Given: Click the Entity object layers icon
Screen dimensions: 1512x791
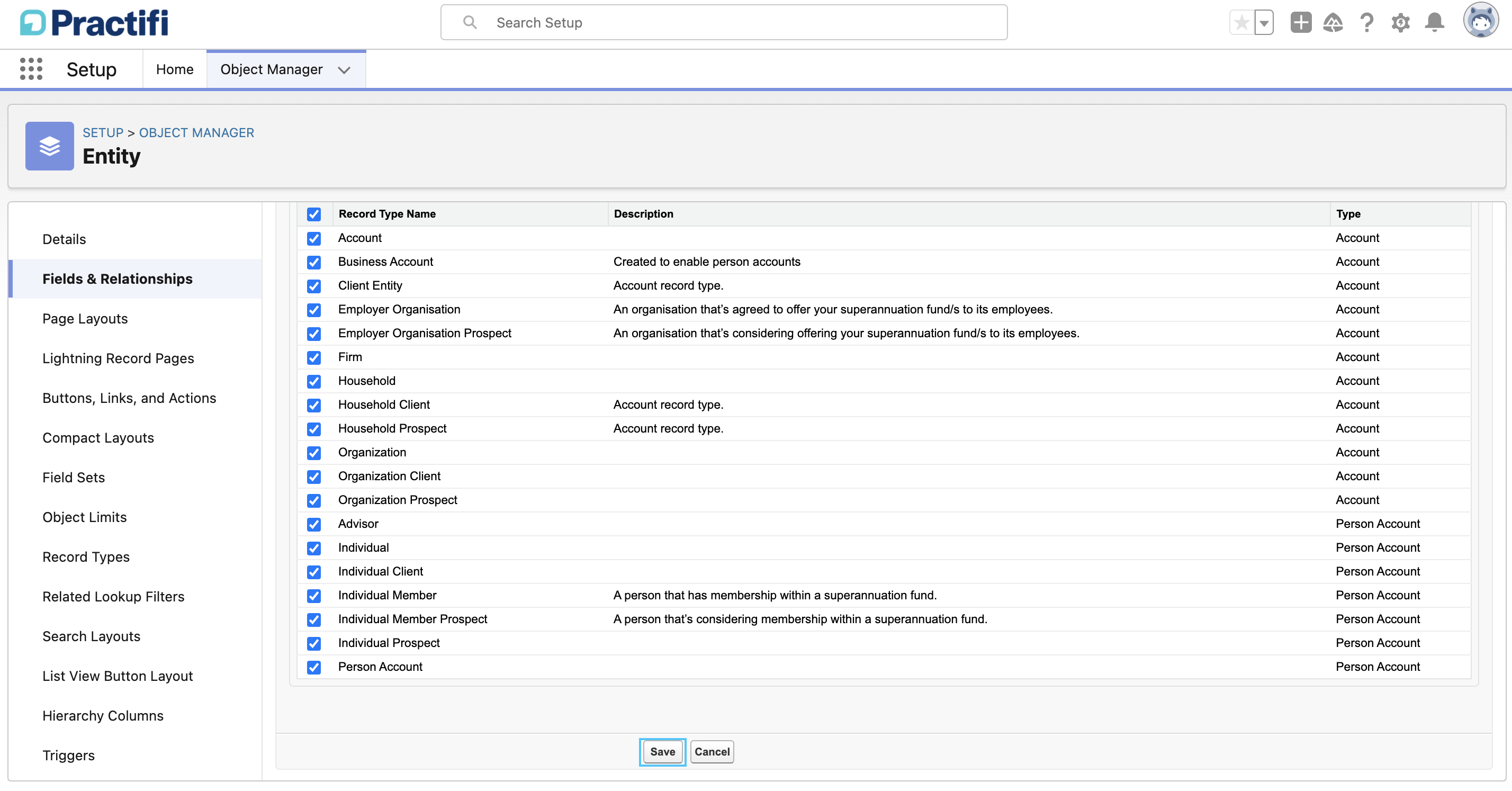Looking at the screenshot, I should tap(49, 146).
